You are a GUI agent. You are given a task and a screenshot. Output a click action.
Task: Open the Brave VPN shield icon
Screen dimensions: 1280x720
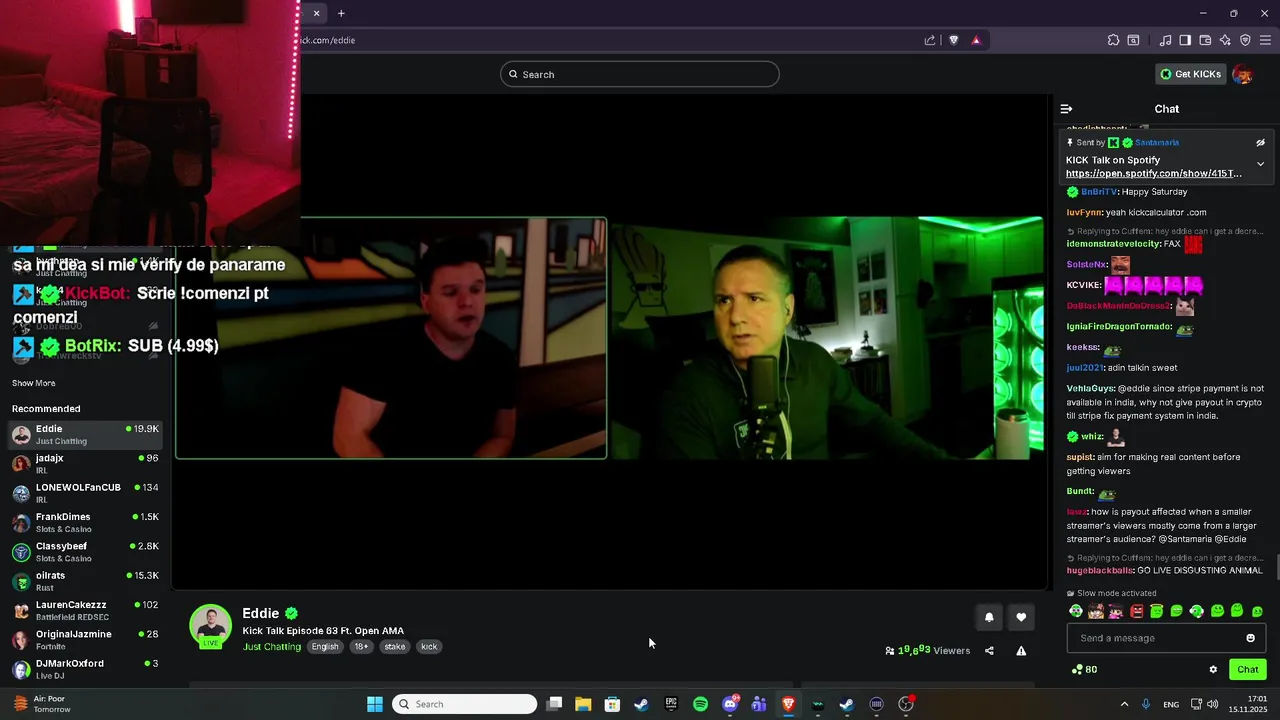[1245, 40]
